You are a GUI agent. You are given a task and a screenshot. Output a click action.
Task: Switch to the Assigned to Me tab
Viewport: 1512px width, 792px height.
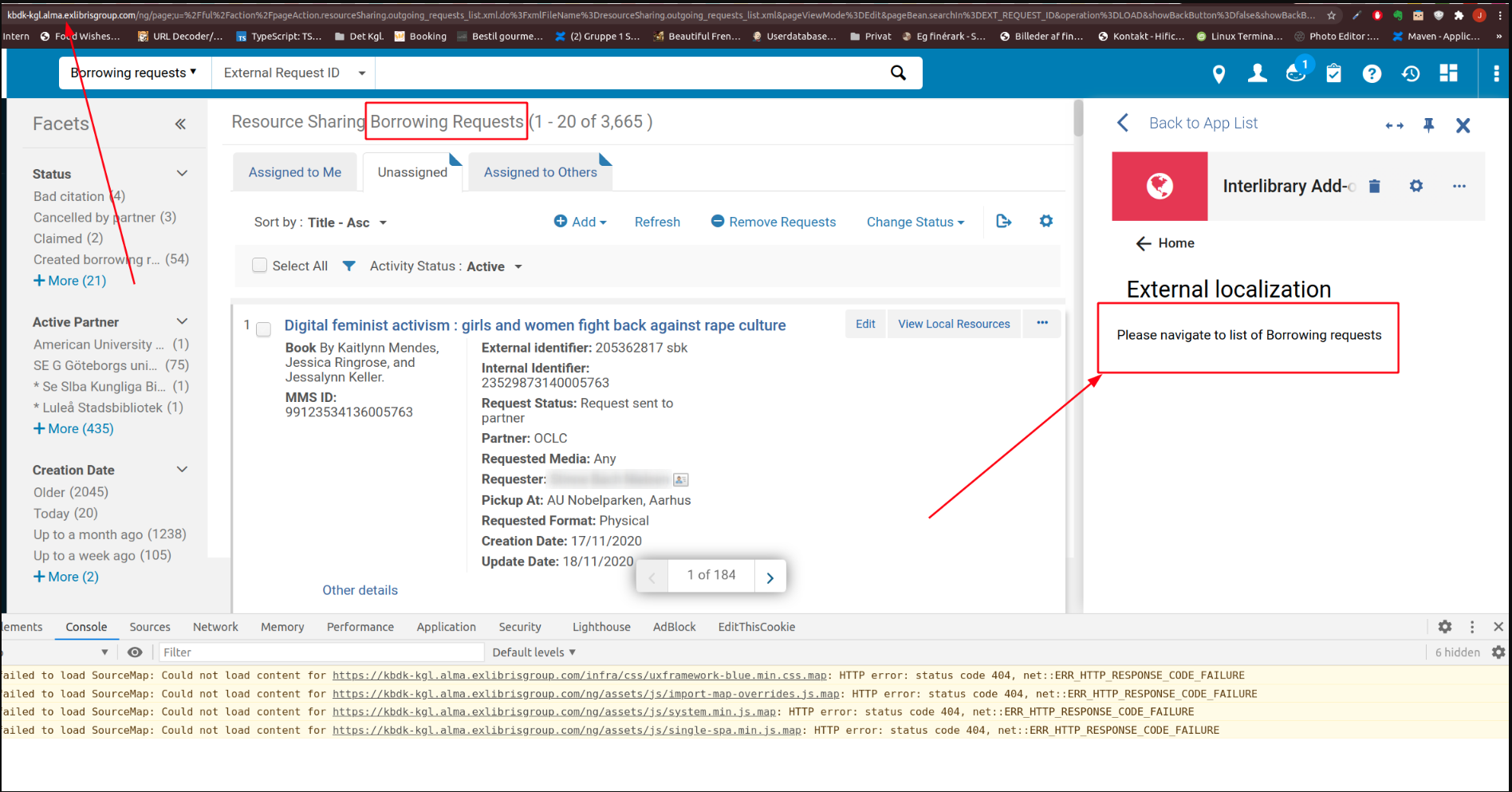pos(294,171)
